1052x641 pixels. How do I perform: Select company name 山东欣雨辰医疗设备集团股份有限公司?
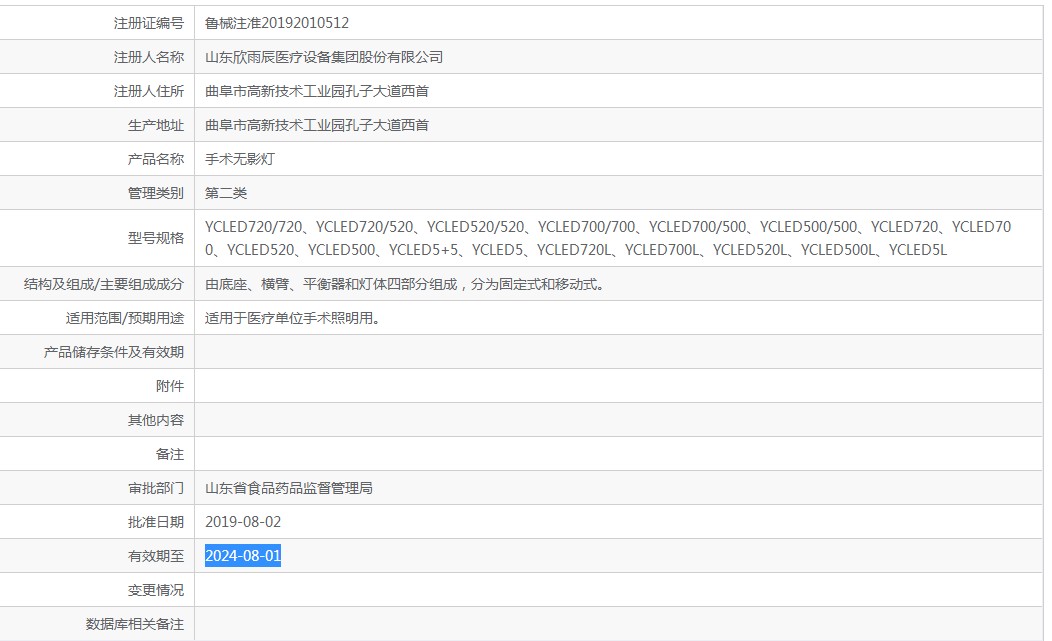tap(324, 57)
